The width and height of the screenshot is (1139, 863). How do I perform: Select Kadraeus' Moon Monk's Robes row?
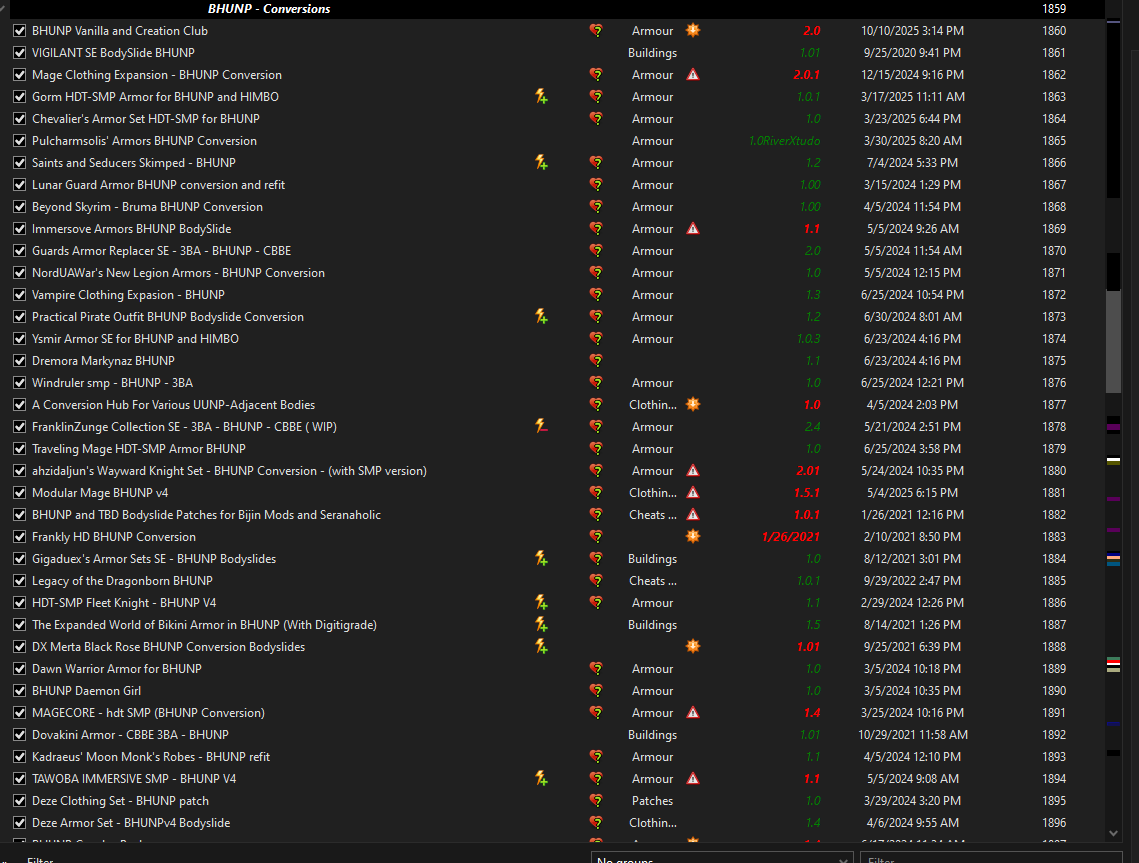pos(552,757)
